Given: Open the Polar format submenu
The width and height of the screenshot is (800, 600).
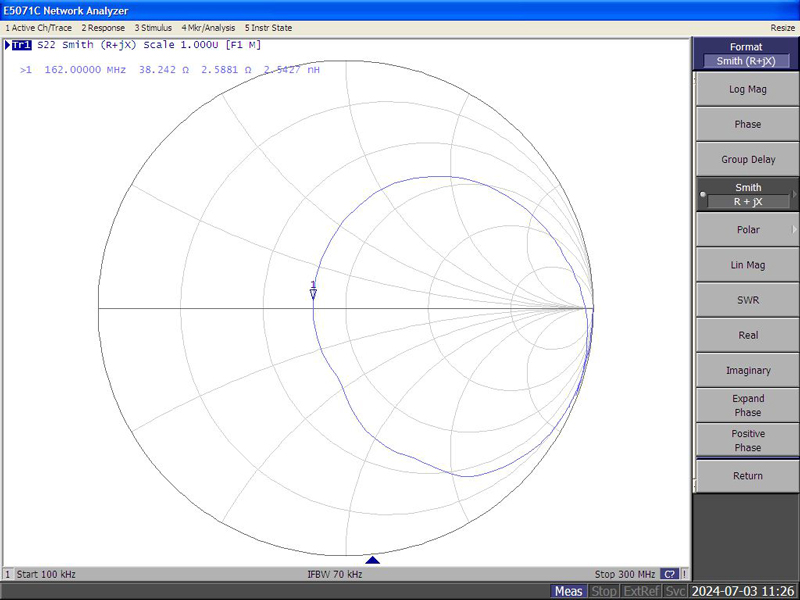Looking at the screenshot, I should point(747,230).
